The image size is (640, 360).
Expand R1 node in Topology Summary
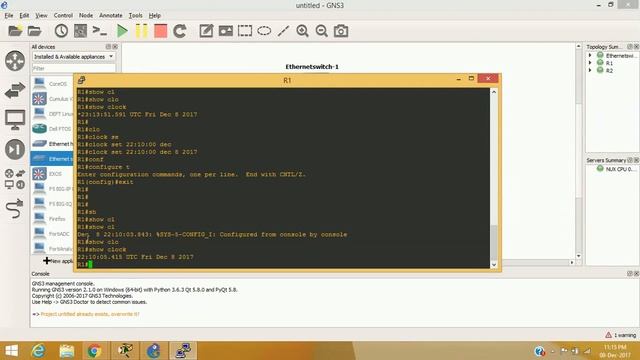[590, 63]
